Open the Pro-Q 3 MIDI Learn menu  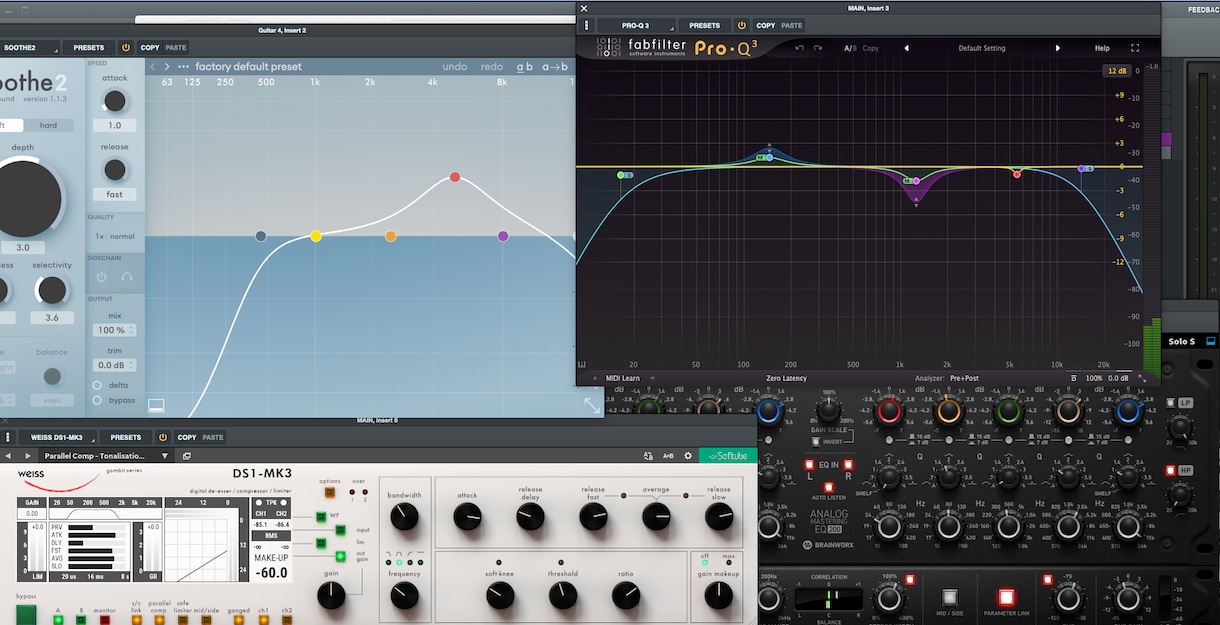click(x=624, y=378)
